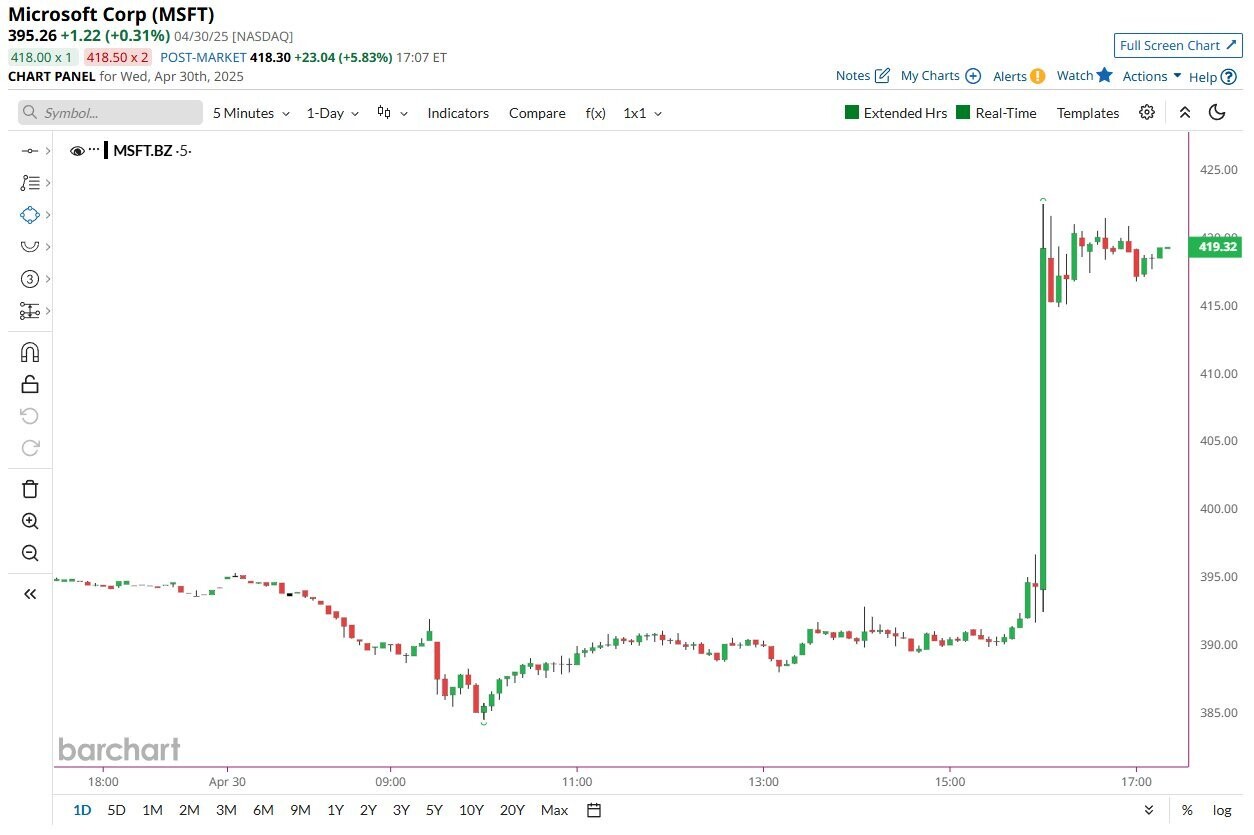Viewport: 1254px width, 835px height.
Task: Select the 2M range tab
Action: pos(189,810)
